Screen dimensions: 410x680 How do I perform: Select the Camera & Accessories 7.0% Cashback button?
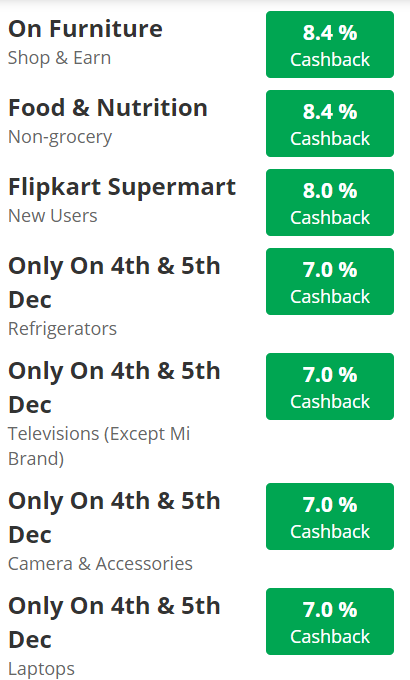click(x=330, y=517)
